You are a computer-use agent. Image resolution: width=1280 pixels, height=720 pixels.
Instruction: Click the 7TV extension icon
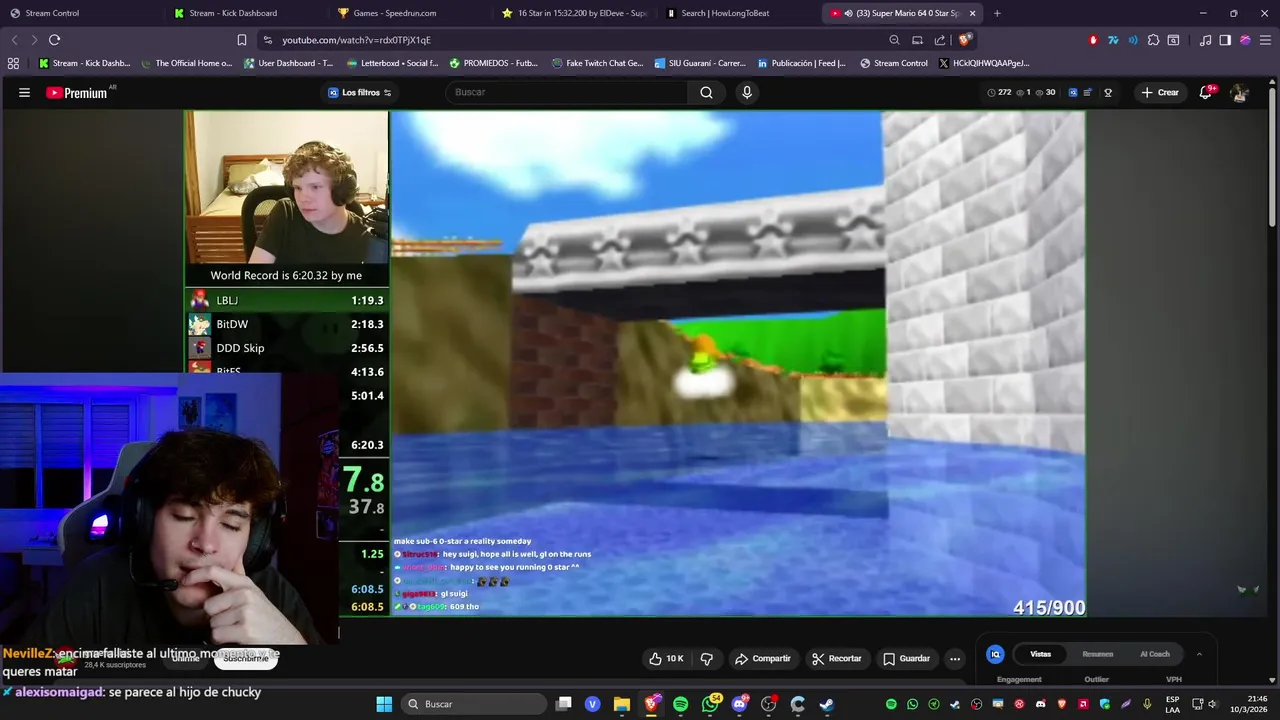coord(1113,40)
